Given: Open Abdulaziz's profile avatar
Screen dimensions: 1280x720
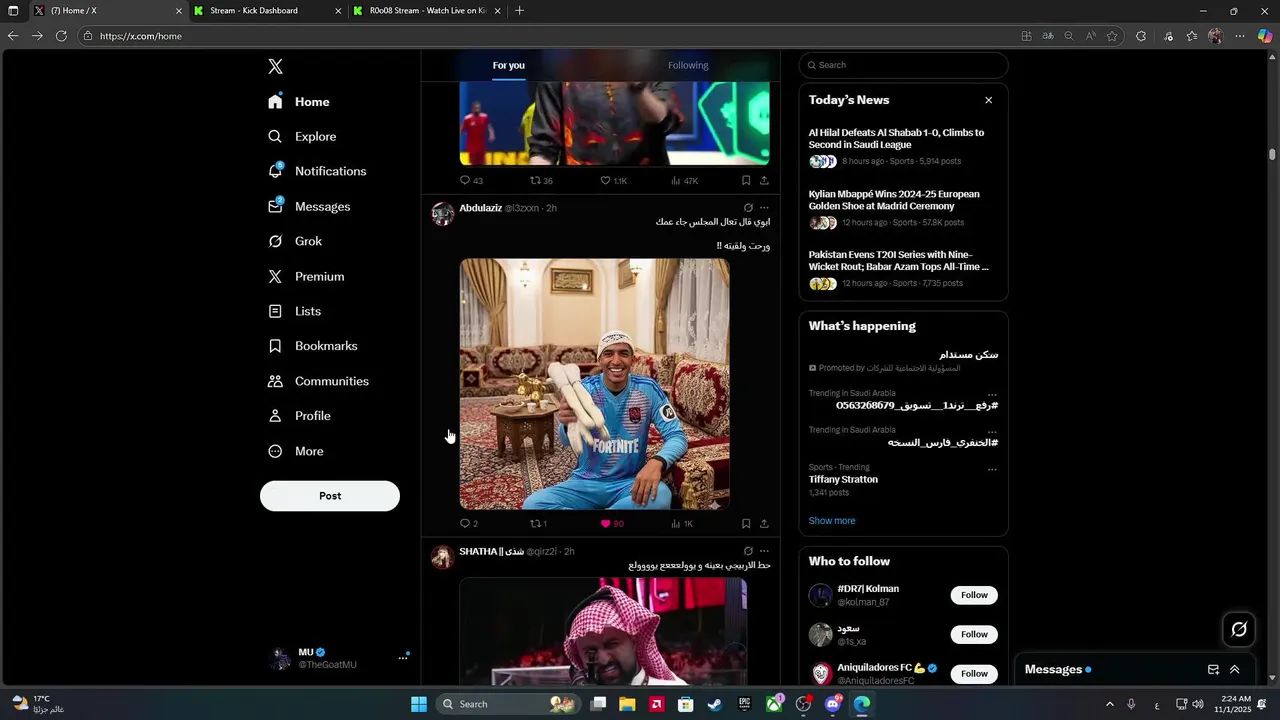Looking at the screenshot, I should pos(442,214).
